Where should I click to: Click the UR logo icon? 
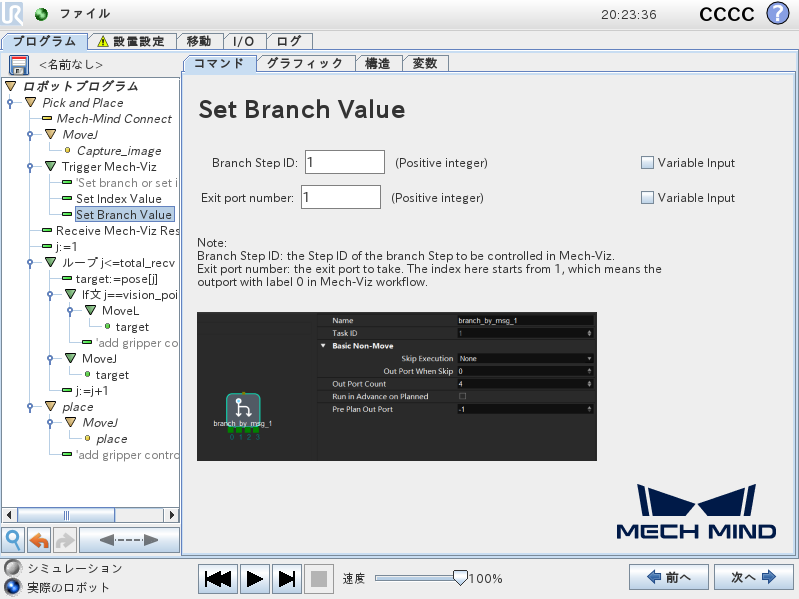pos(11,13)
